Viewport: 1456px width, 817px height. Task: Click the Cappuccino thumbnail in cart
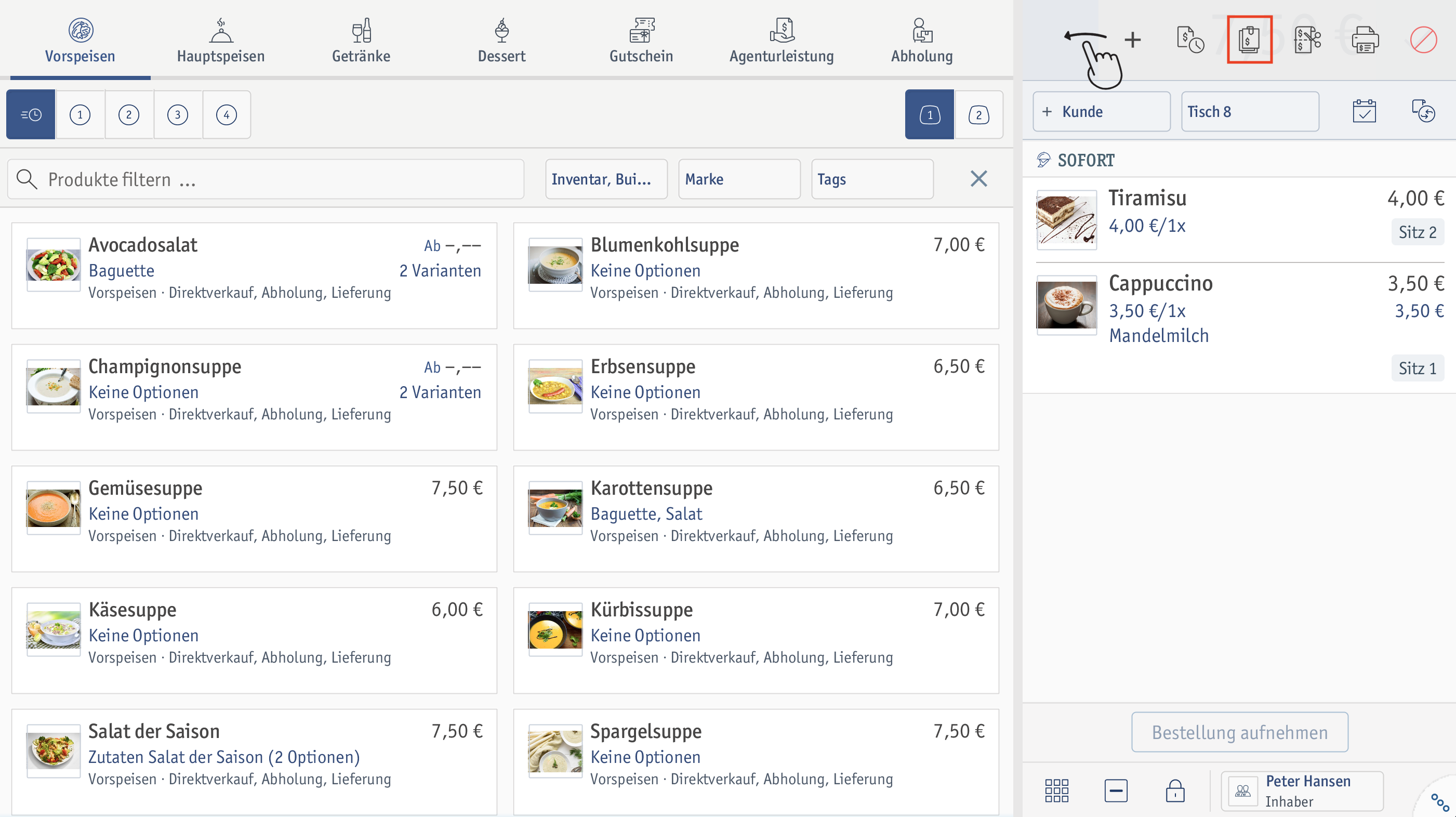(x=1066, y=305)
